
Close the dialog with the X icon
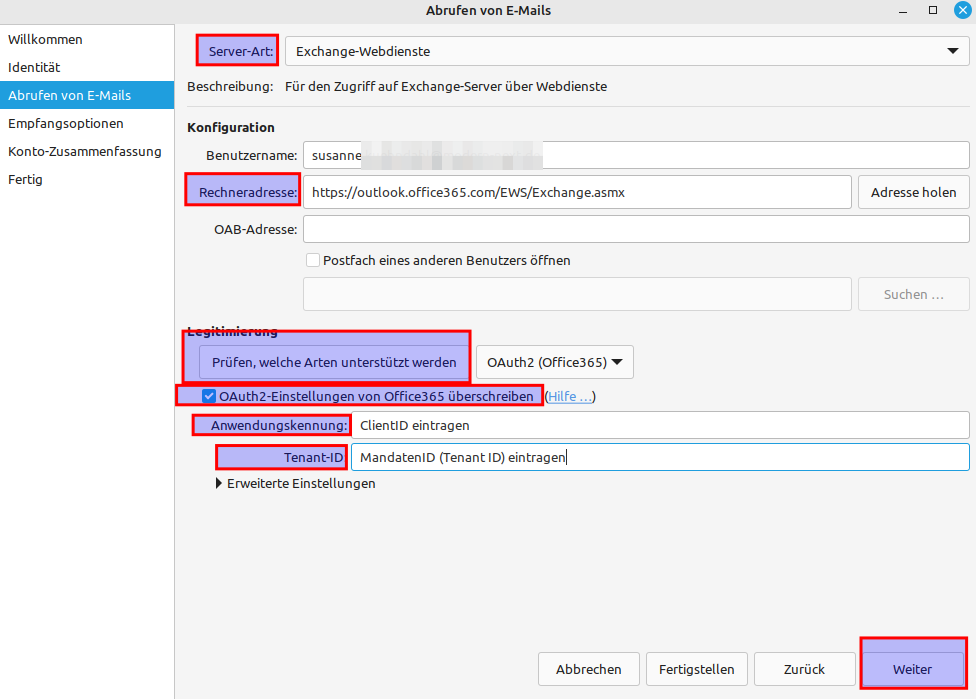click(961, 11)
